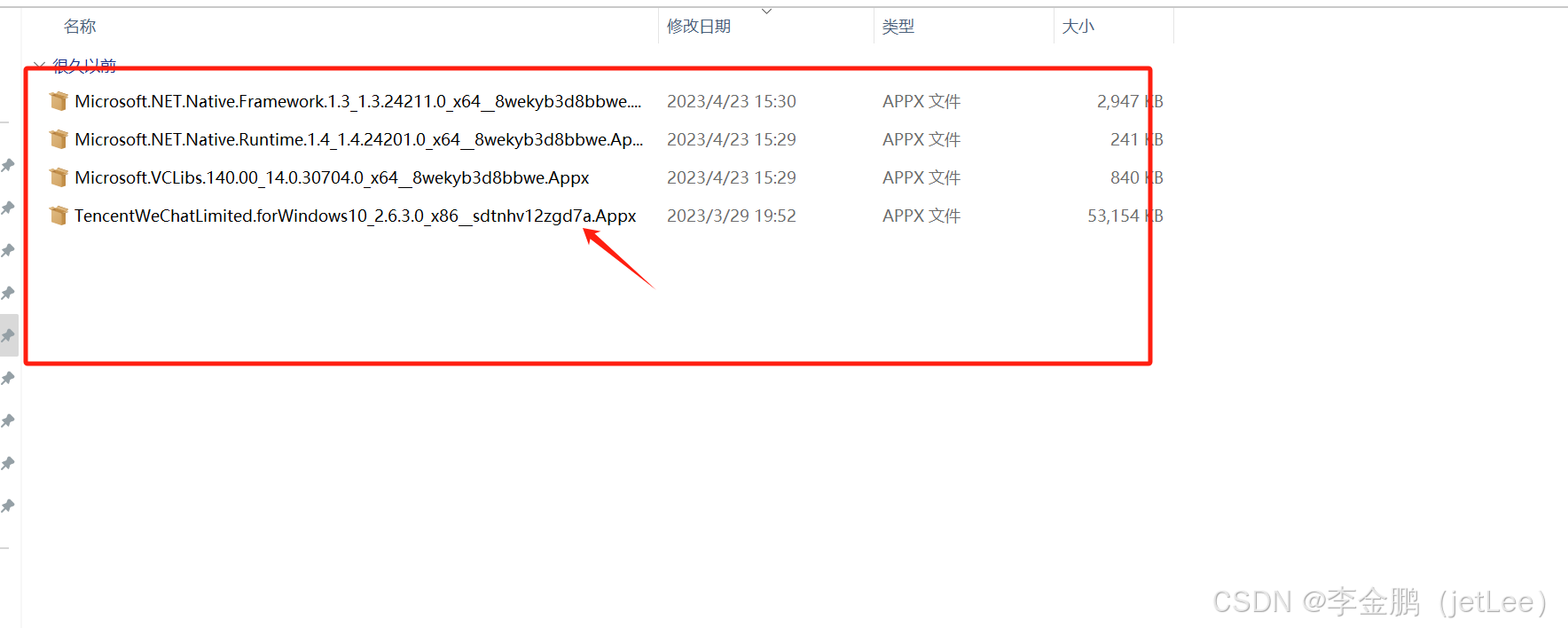The image size is (1568, 628).
Task: Click size 241 KB cell
Action: click(x=1137, y=139)
